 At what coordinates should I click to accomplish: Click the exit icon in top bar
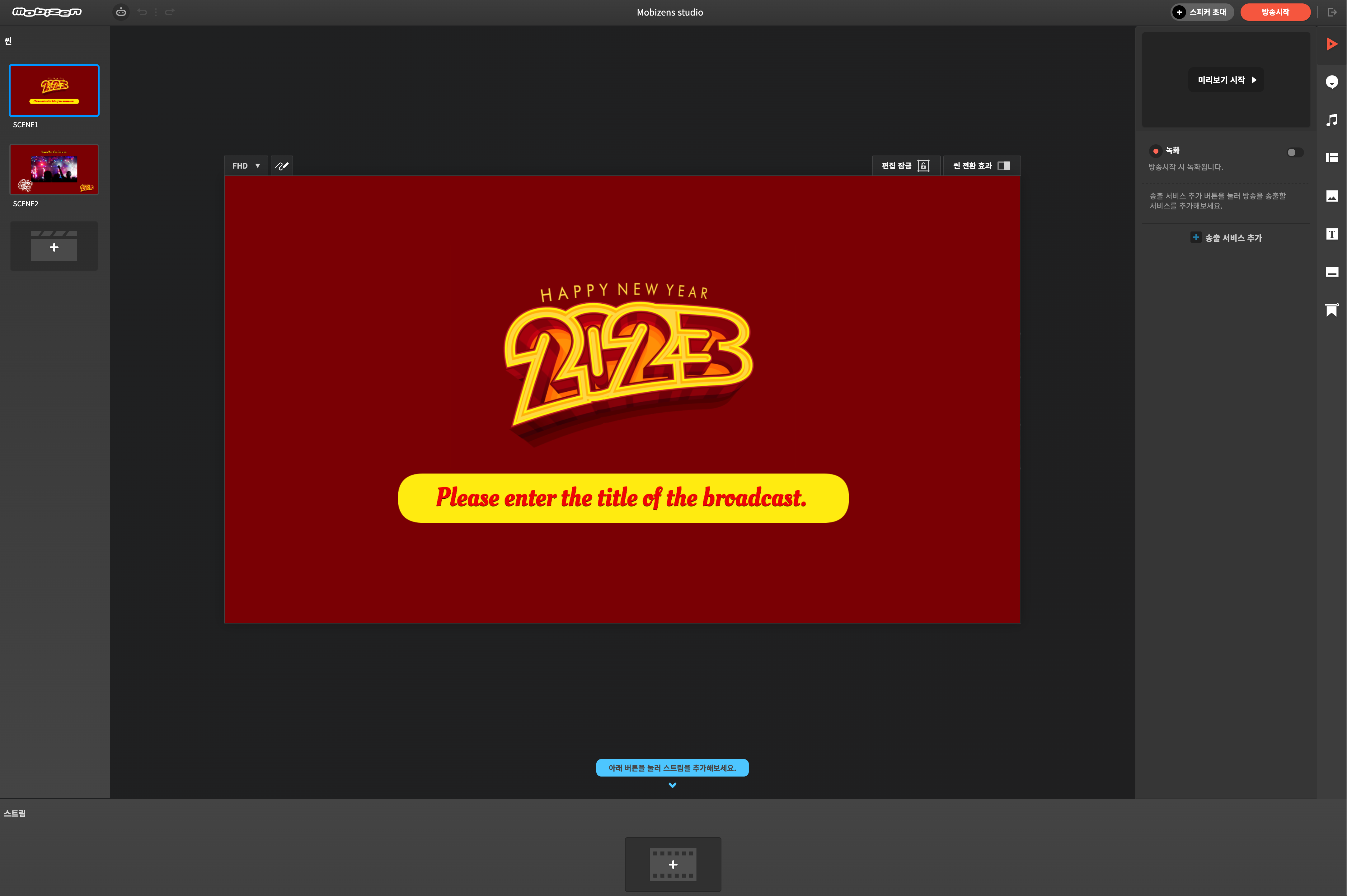pos(1332,12)
